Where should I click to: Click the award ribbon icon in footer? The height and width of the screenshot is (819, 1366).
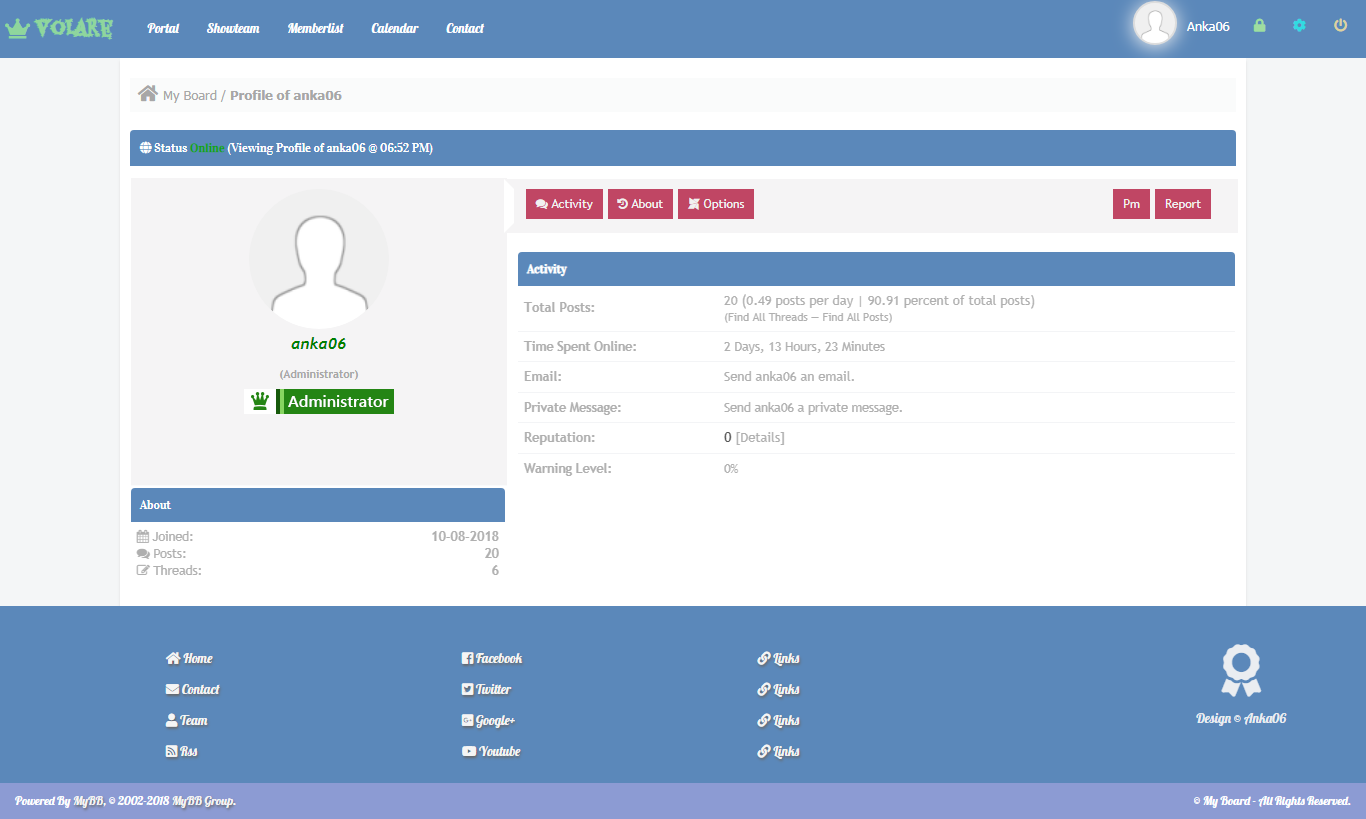[1241, 670]
